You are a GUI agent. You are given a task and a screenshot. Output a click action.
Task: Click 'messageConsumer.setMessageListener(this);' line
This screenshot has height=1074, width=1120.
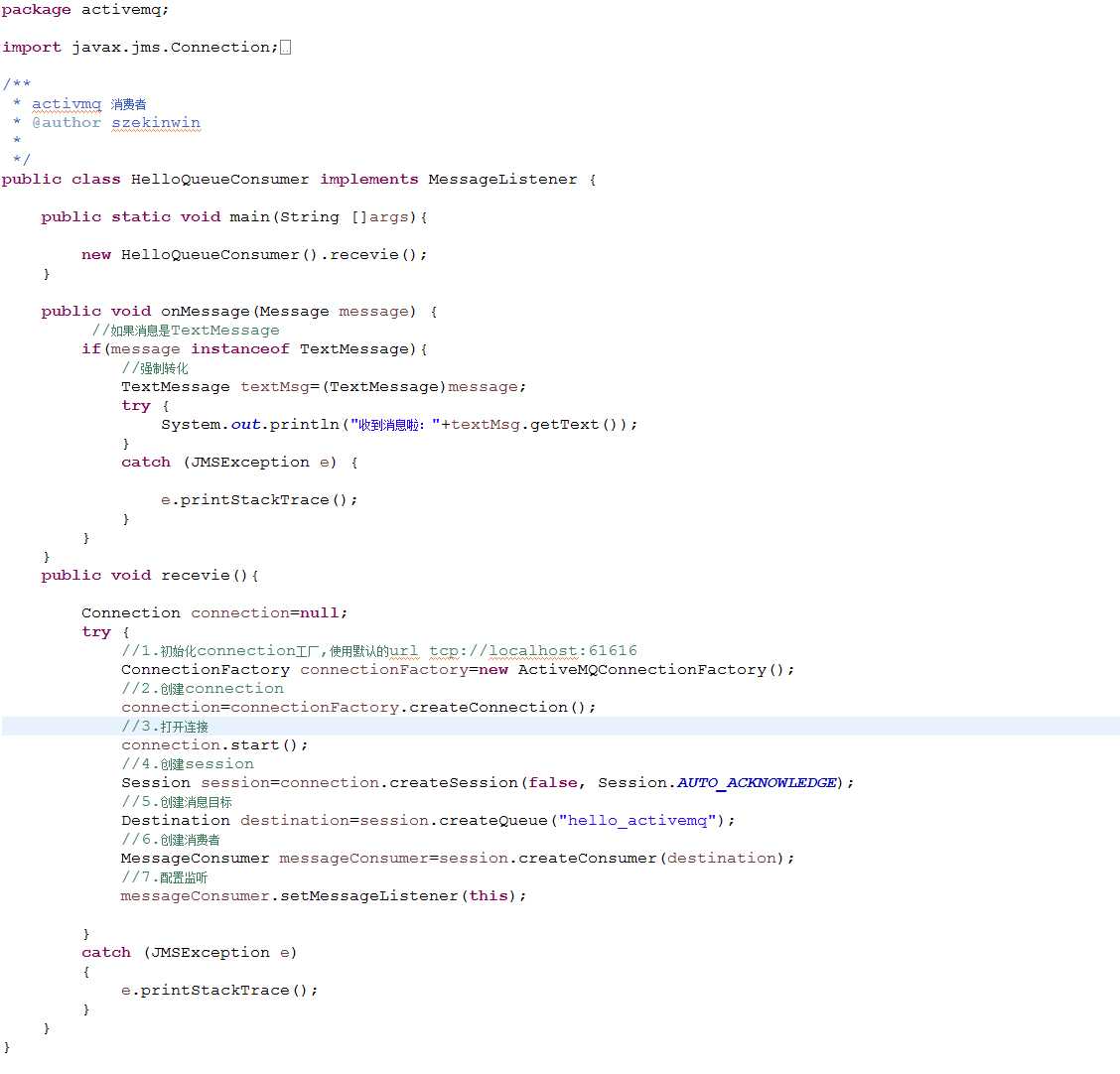(324, 896)
